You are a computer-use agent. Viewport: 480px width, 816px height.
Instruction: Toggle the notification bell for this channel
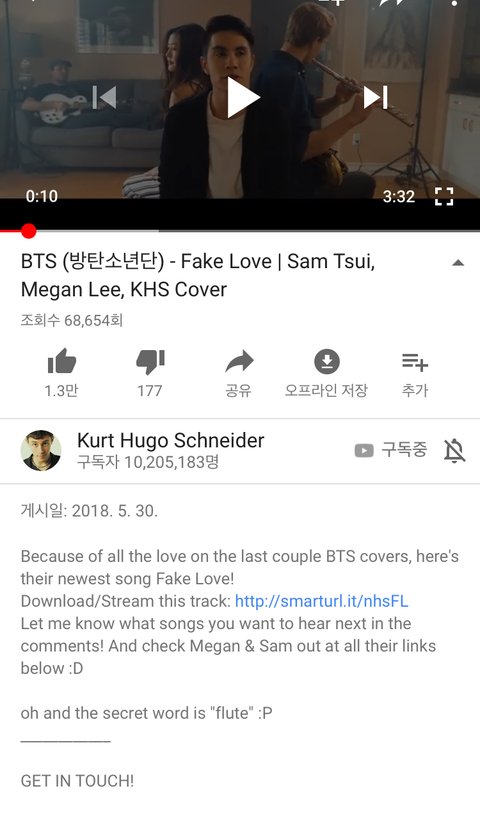point(454,450)
